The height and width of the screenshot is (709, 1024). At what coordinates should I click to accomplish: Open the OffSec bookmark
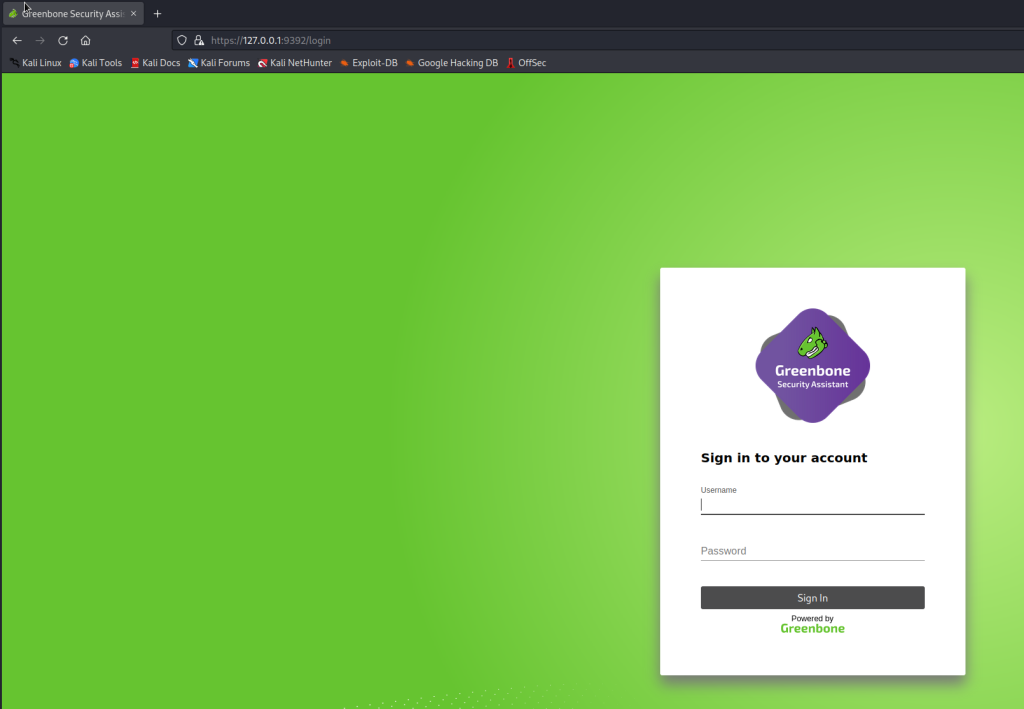click(526, 63)
